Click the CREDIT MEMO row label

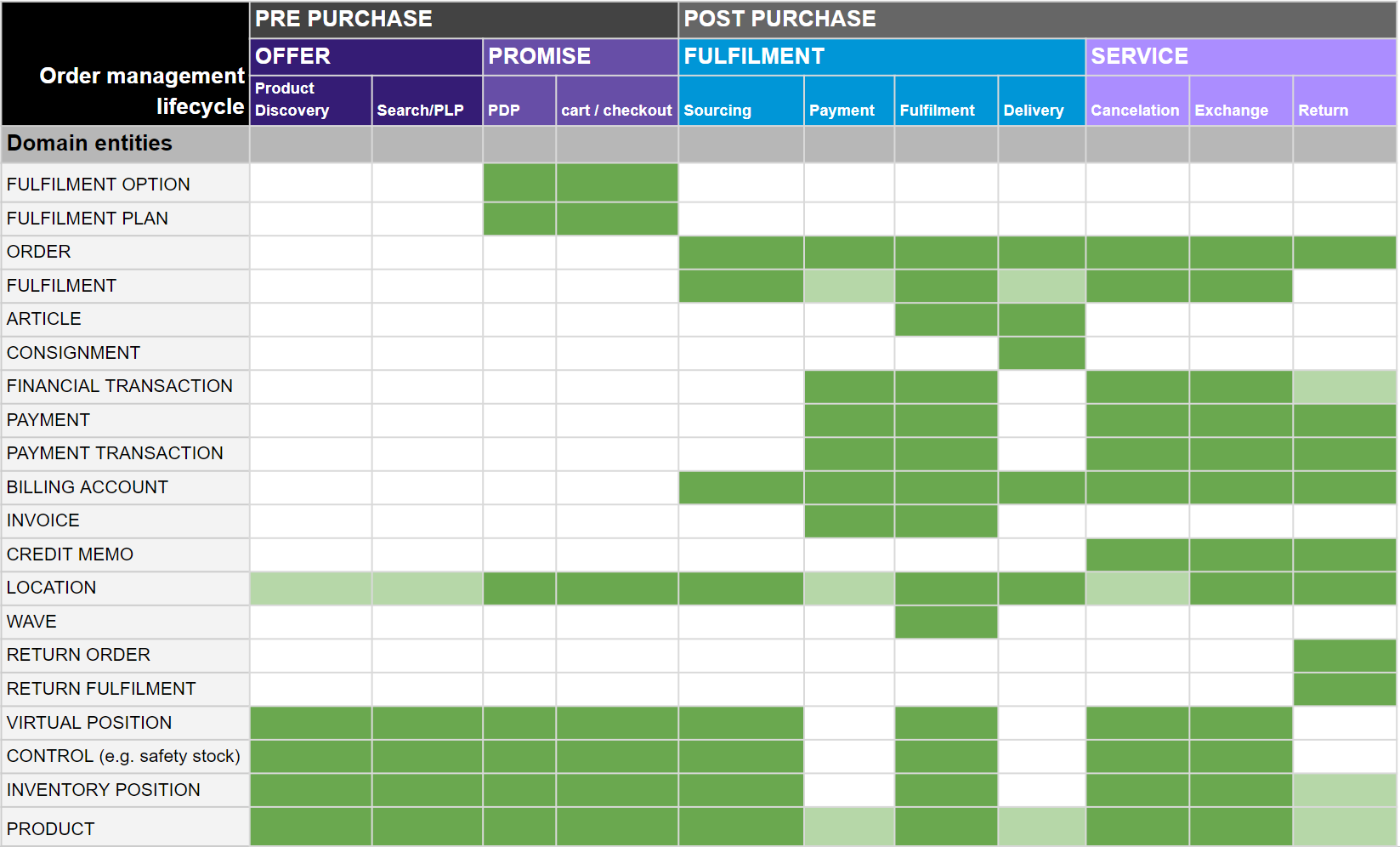click(x=125, y=554)
